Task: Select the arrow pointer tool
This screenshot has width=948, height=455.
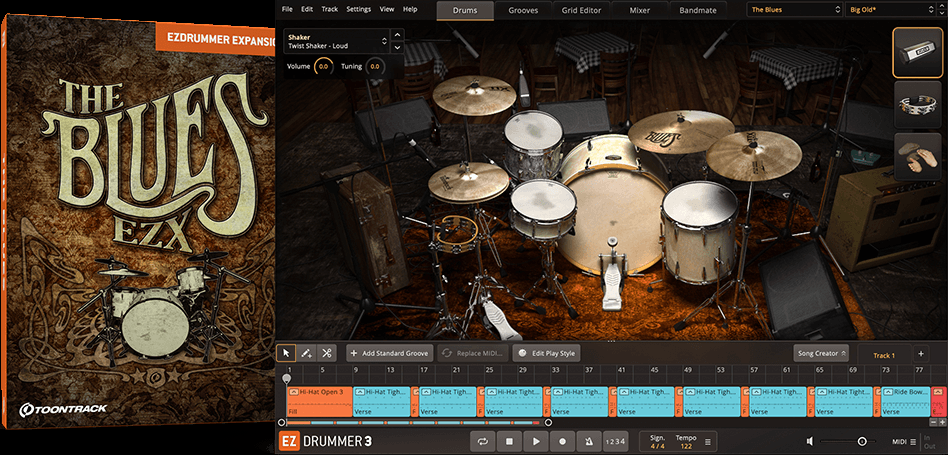Action: pyautogui.click(x=287, y=353)
